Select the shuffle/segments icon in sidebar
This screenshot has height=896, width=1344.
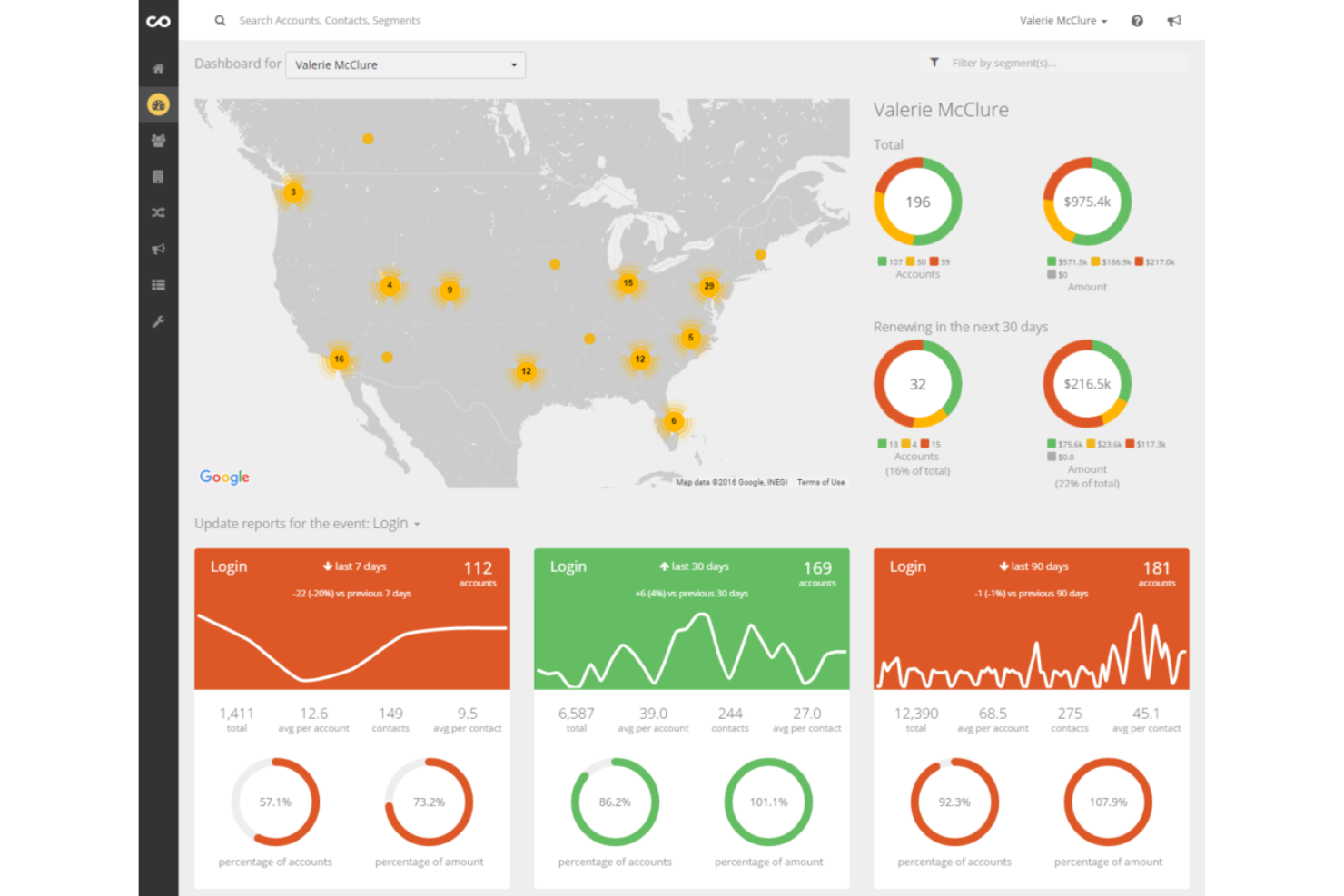coord(158,212)
